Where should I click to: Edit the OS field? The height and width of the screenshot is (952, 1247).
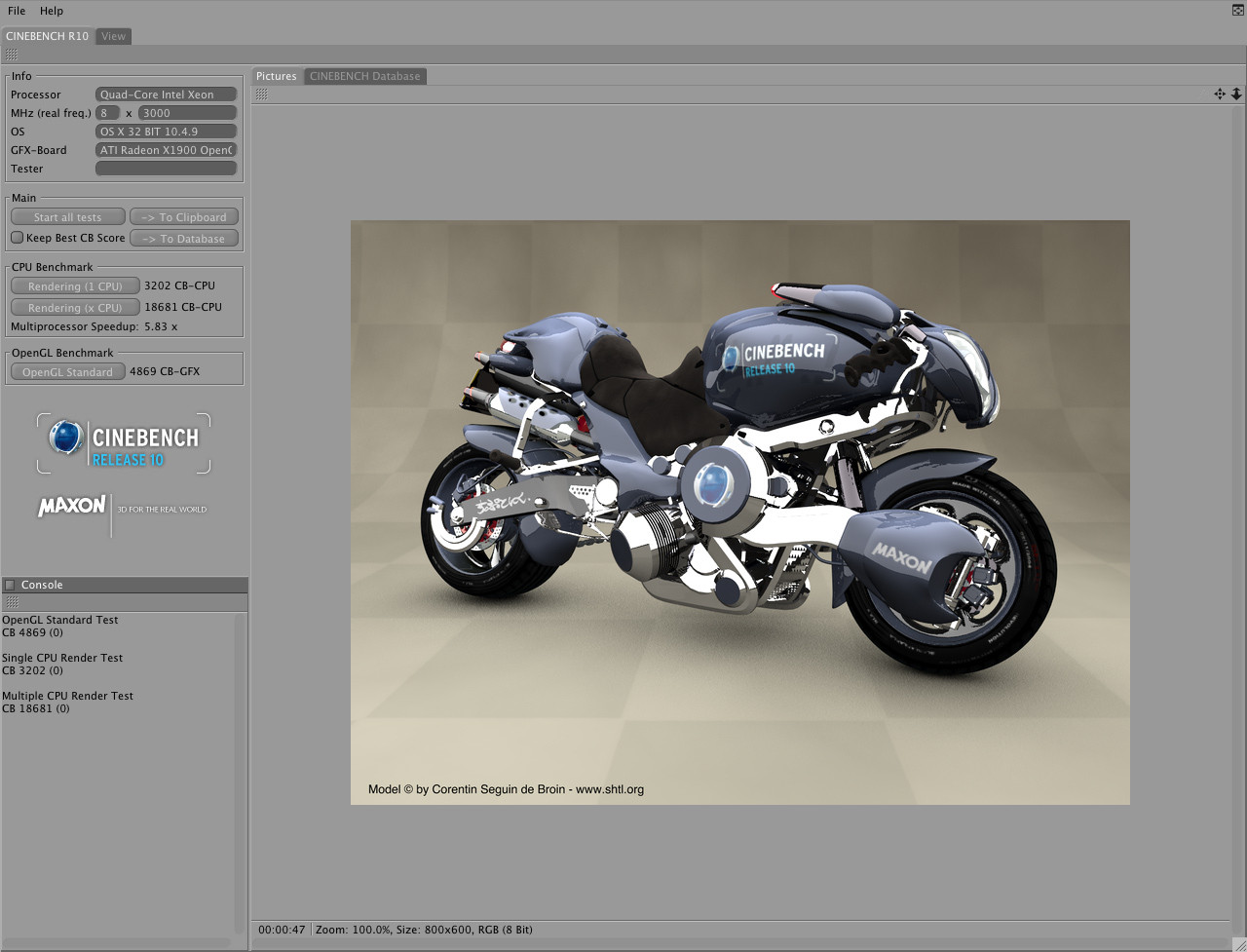pos(167,132)
